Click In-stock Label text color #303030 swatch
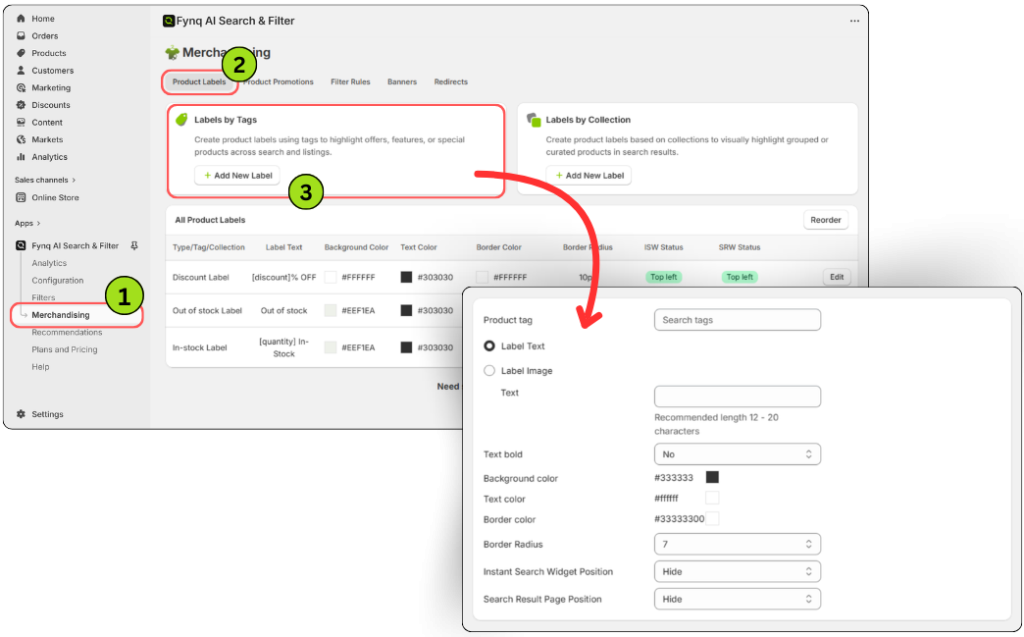 coord(406,348)
